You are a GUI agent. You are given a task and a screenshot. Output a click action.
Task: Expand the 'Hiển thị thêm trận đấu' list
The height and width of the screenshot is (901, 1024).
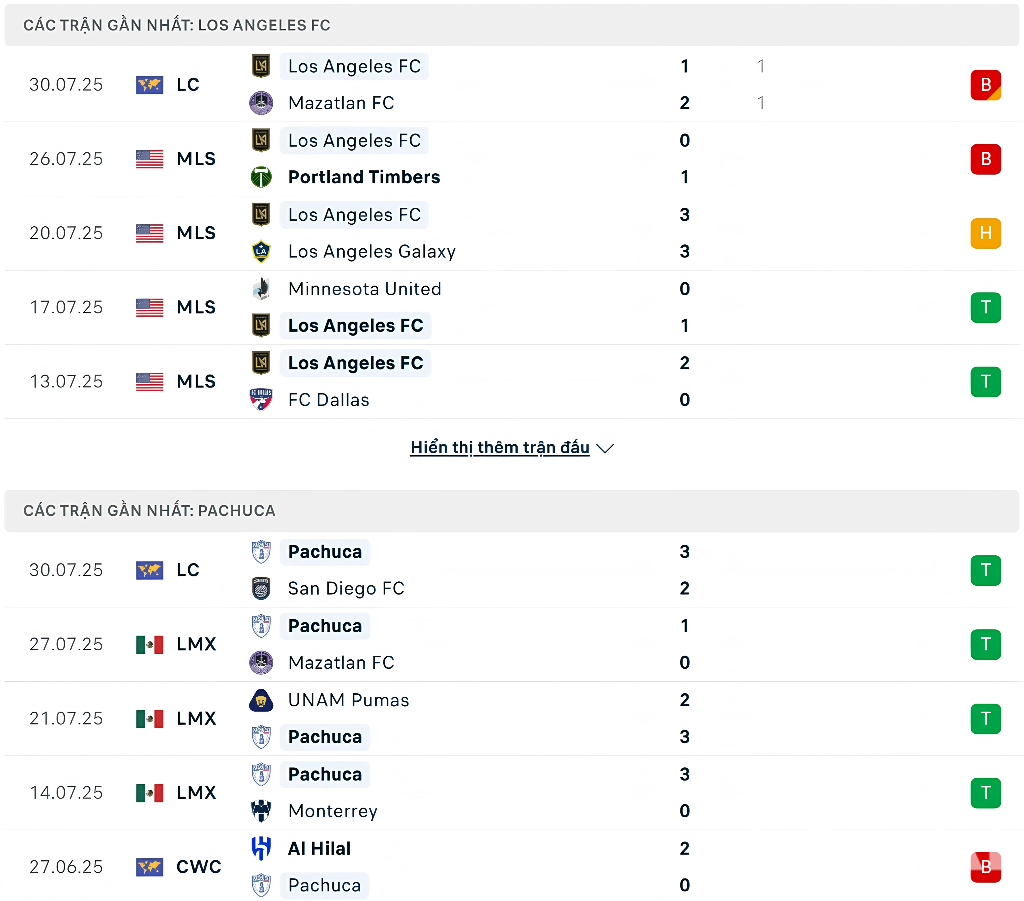[500, 448]
